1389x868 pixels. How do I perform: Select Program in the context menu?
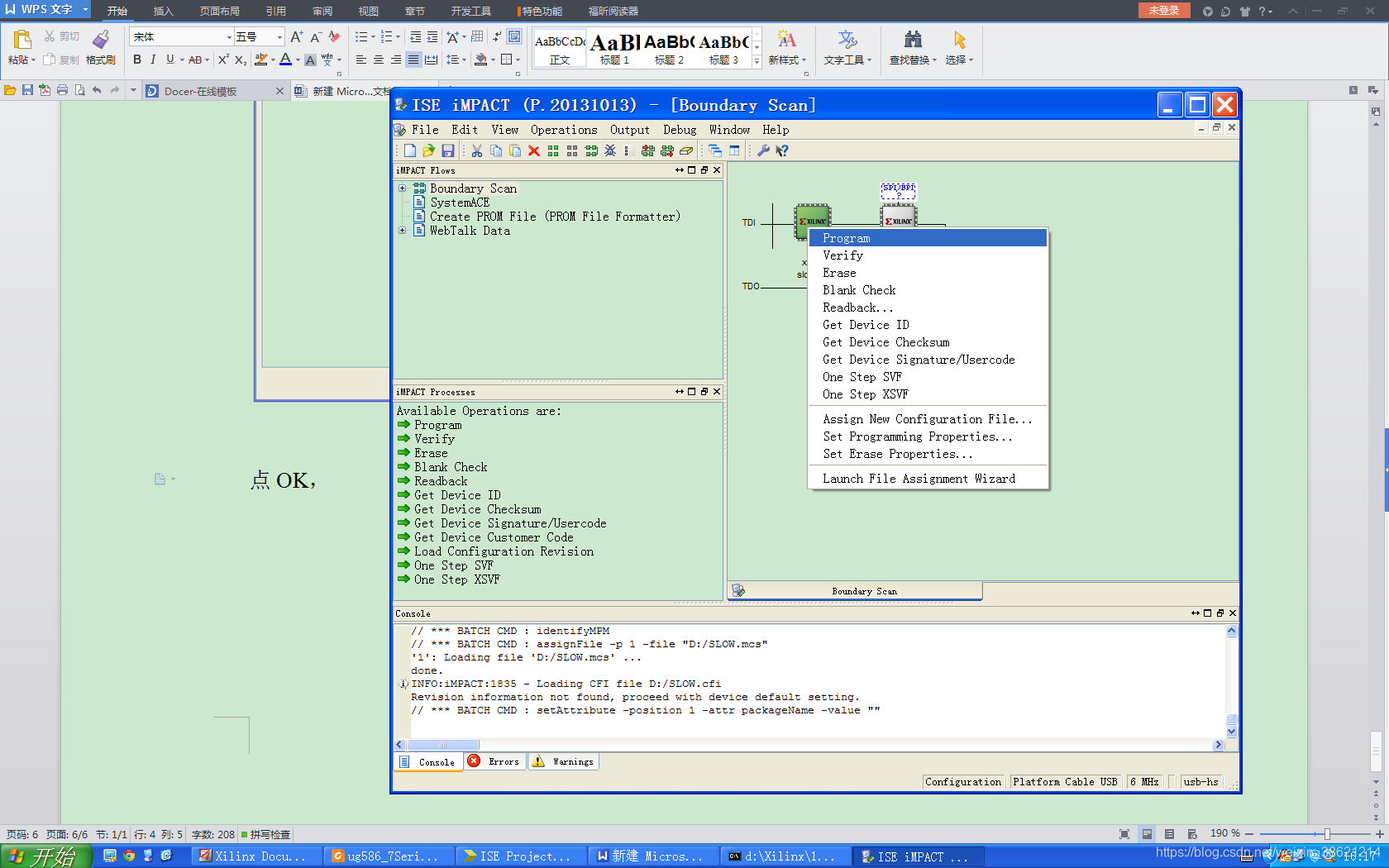point(928,238)
